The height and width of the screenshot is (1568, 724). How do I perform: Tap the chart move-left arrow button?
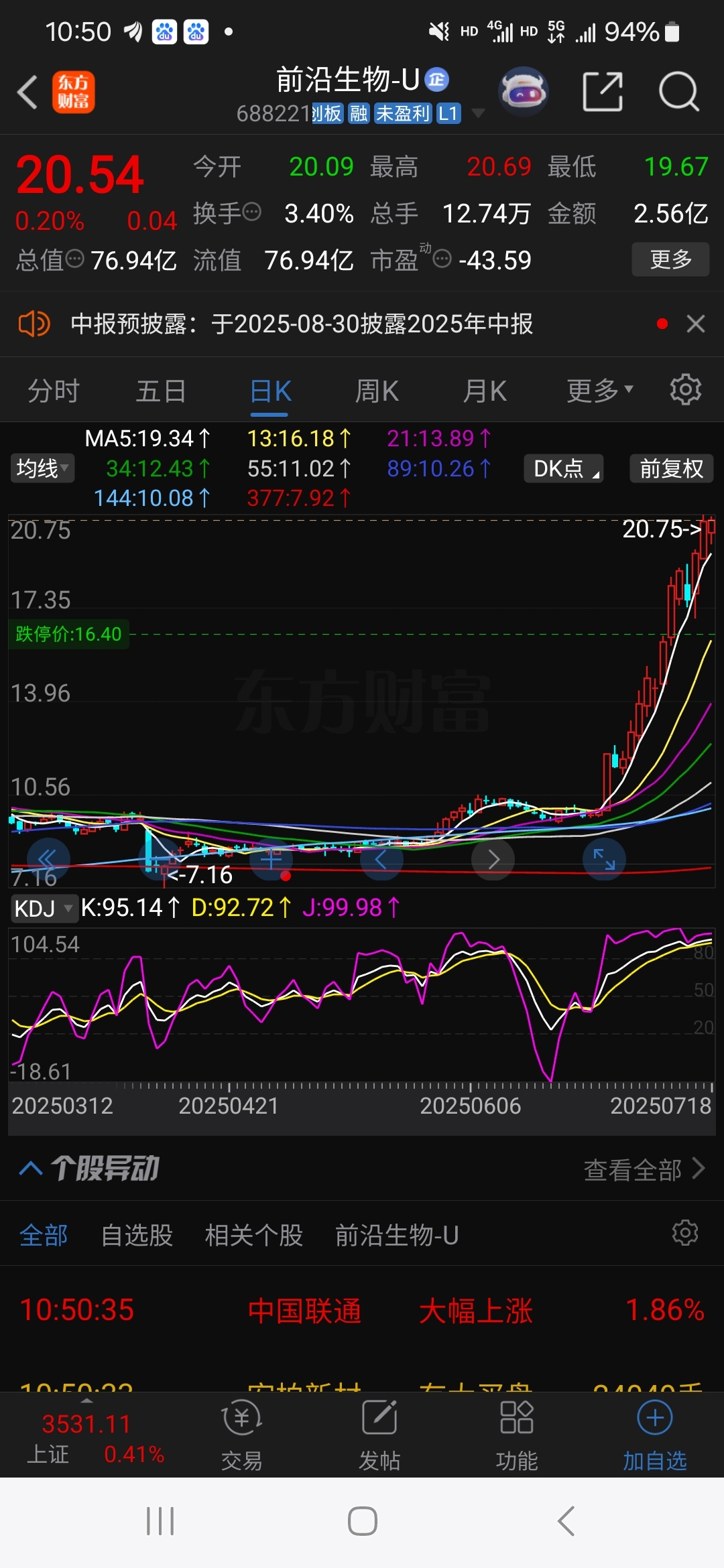(x=381, y=859)
